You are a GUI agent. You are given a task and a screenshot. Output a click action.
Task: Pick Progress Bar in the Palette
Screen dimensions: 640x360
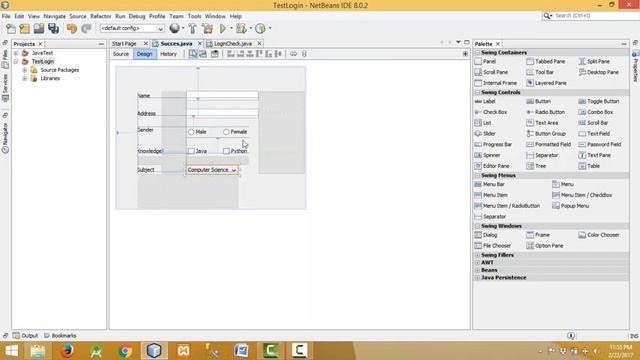coord(493,144)
